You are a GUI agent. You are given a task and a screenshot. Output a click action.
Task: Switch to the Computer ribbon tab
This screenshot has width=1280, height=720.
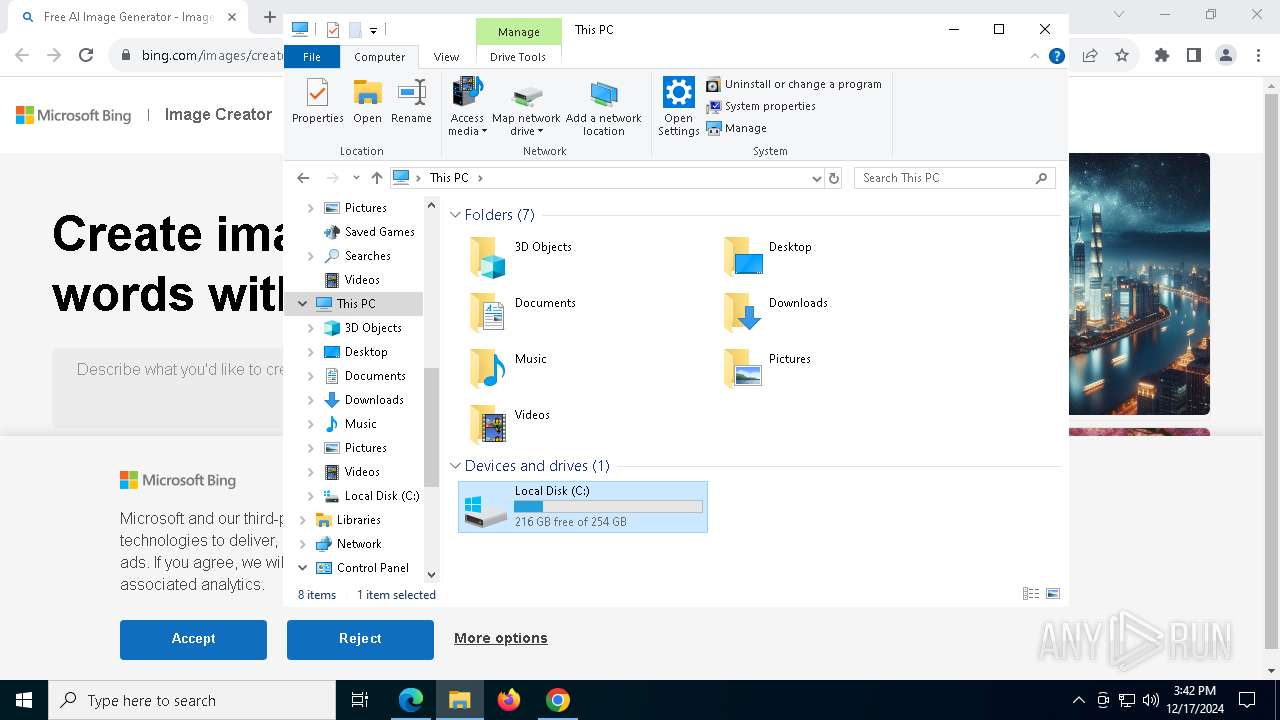pyautogui.click(x=379, y=57)
